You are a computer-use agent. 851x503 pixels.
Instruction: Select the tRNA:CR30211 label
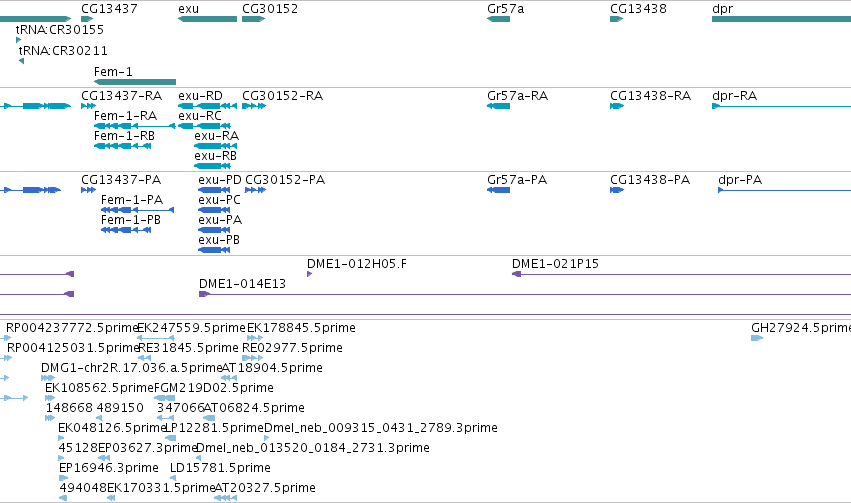pyautogui.click(x=63, y=50)
